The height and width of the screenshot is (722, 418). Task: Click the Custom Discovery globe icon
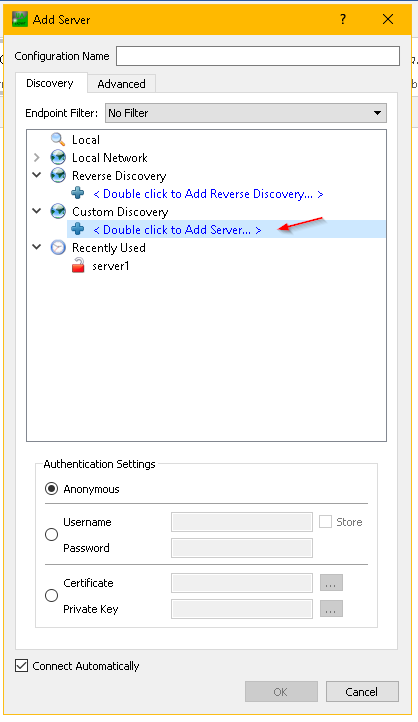click(58, 211)
